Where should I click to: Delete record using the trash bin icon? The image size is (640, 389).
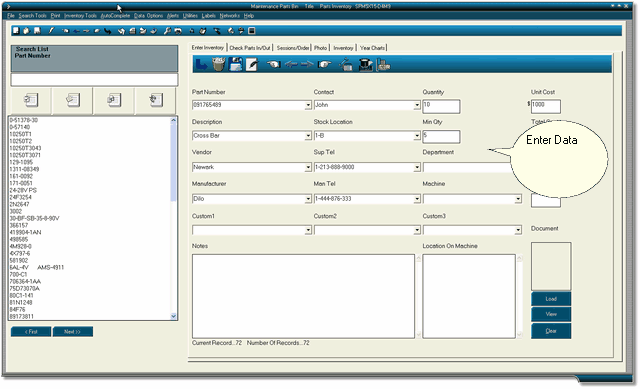[x=218, y=64]
